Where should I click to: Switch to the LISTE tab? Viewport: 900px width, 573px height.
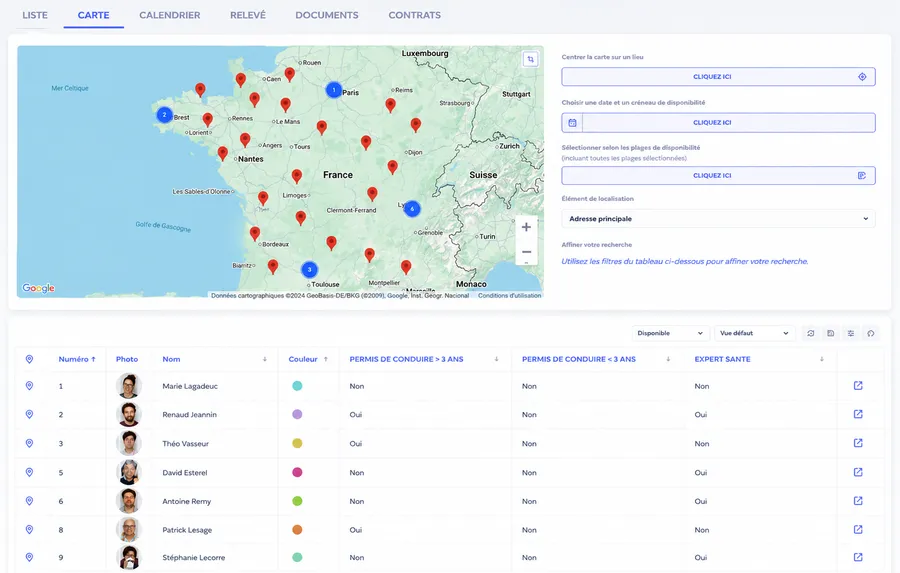[x=35, y=16]
